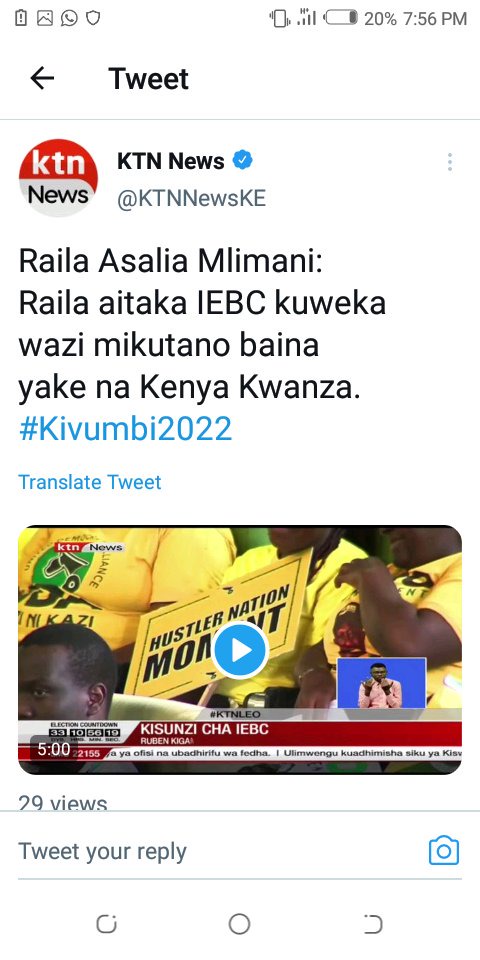The width and height of the screenshot is (480, 960).
Task: Tap the WhatsApp notification icon in status bar
Action: (x=69, y=19)
